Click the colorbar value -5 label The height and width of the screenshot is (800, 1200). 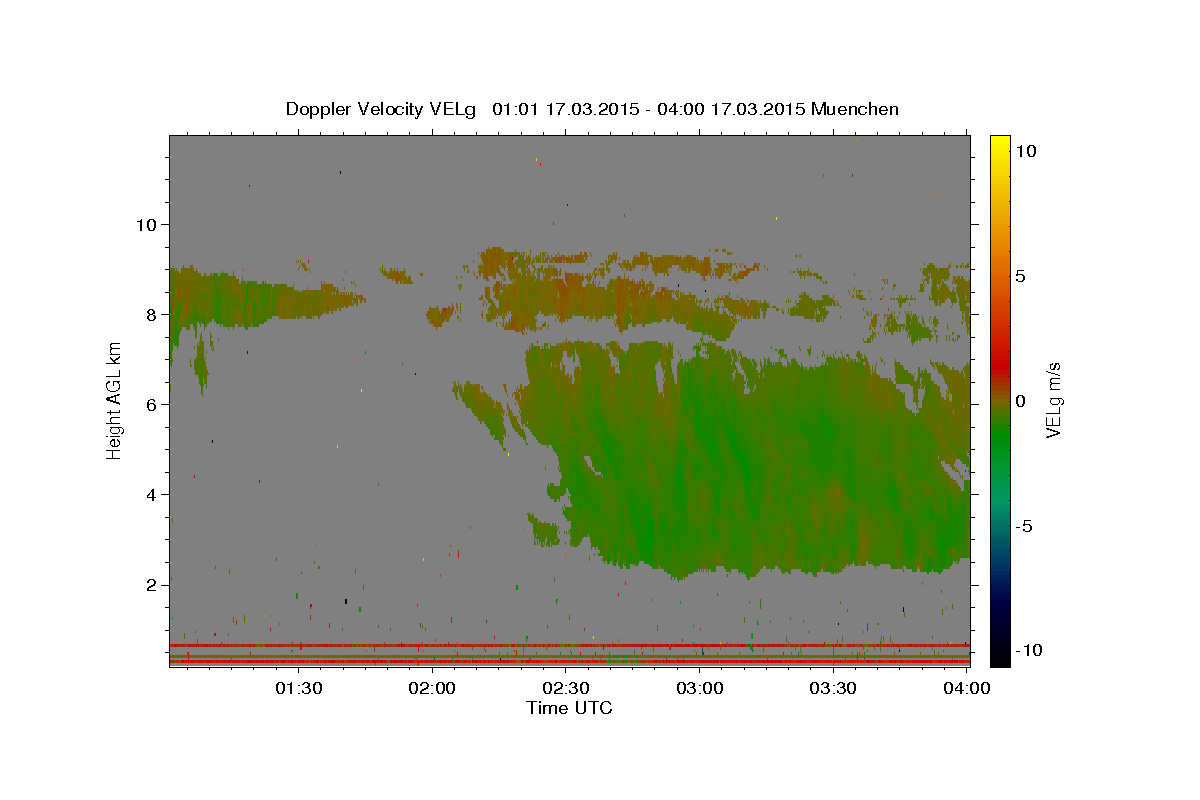(x=1024, y=526)
